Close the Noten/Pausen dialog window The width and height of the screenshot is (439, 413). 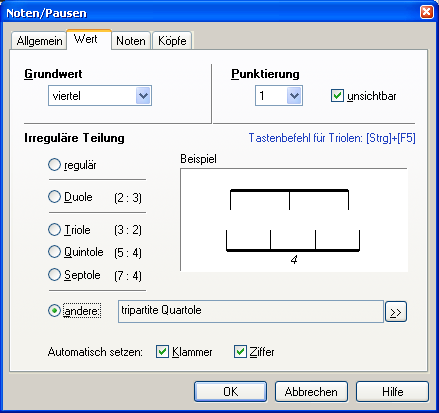click(x=427, y=12)
